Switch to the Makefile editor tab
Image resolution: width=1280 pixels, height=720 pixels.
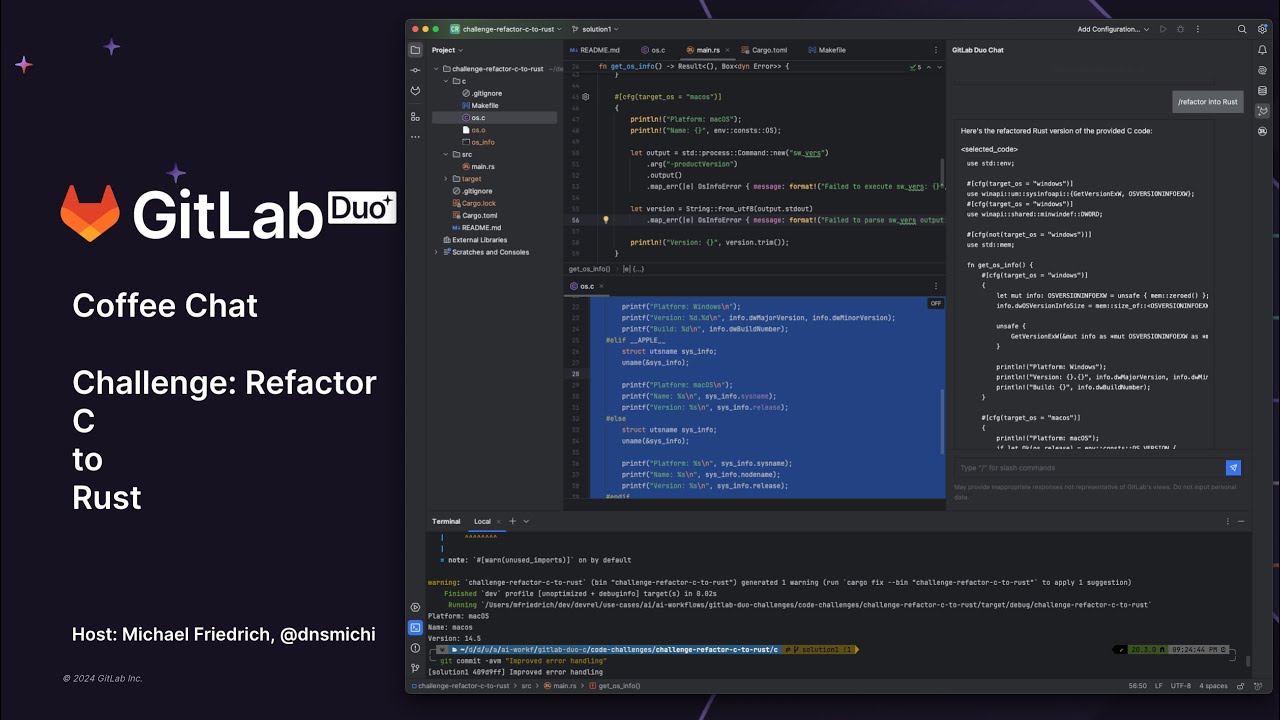826,50
